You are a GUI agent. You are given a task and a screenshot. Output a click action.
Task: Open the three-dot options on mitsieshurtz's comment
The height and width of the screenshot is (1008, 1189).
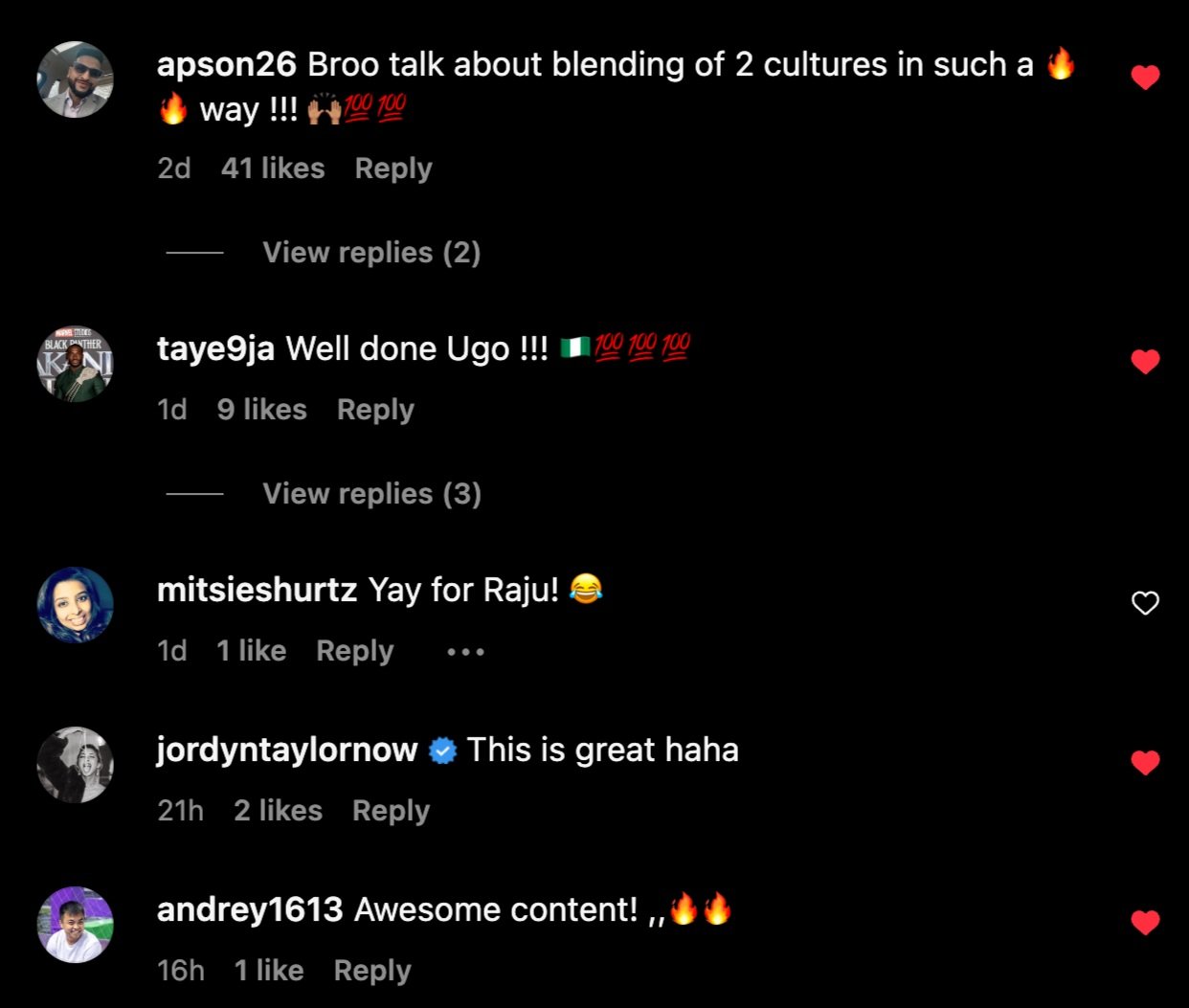(466, 652)
